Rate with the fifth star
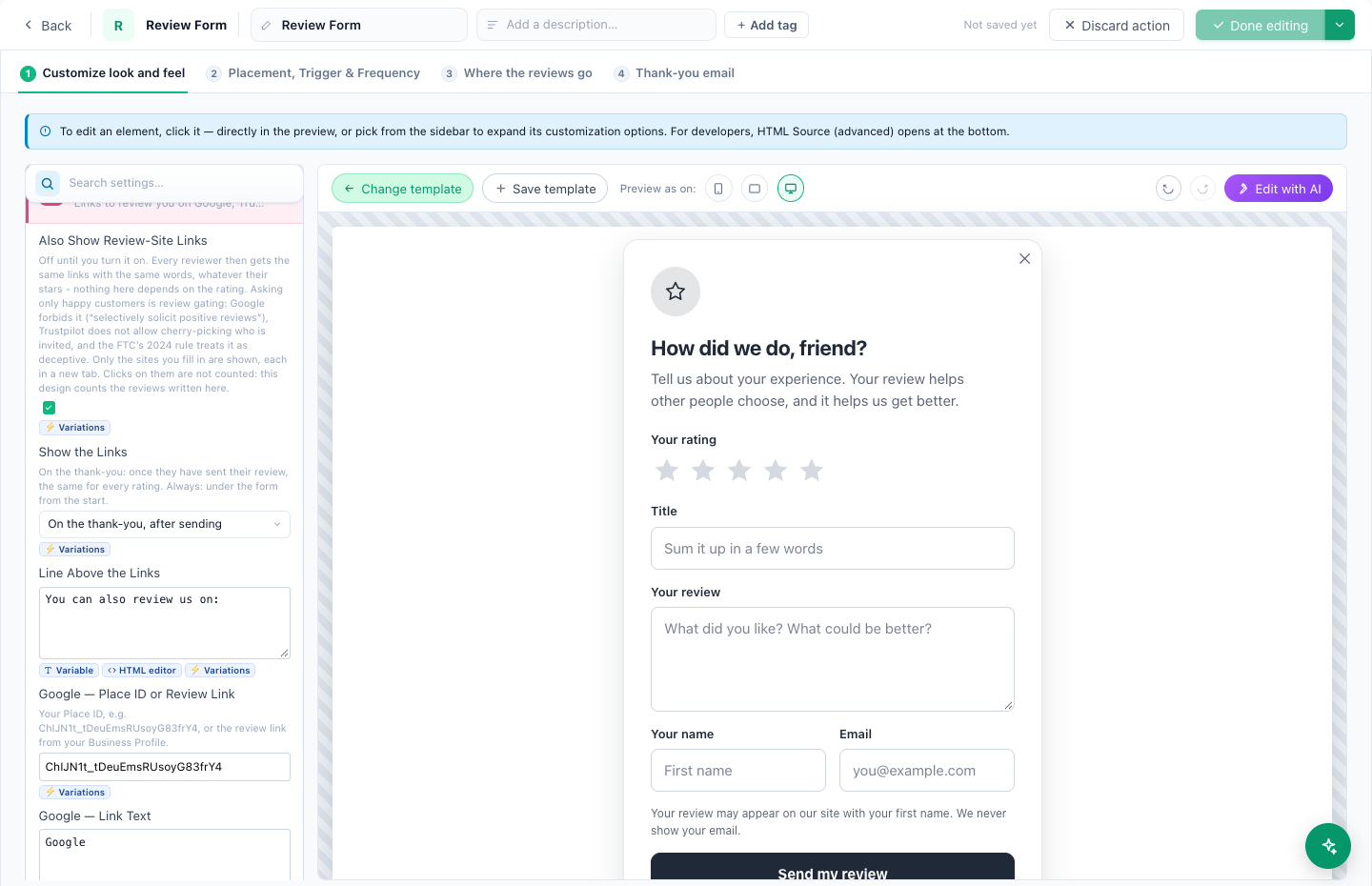 [x=812, y=470]
